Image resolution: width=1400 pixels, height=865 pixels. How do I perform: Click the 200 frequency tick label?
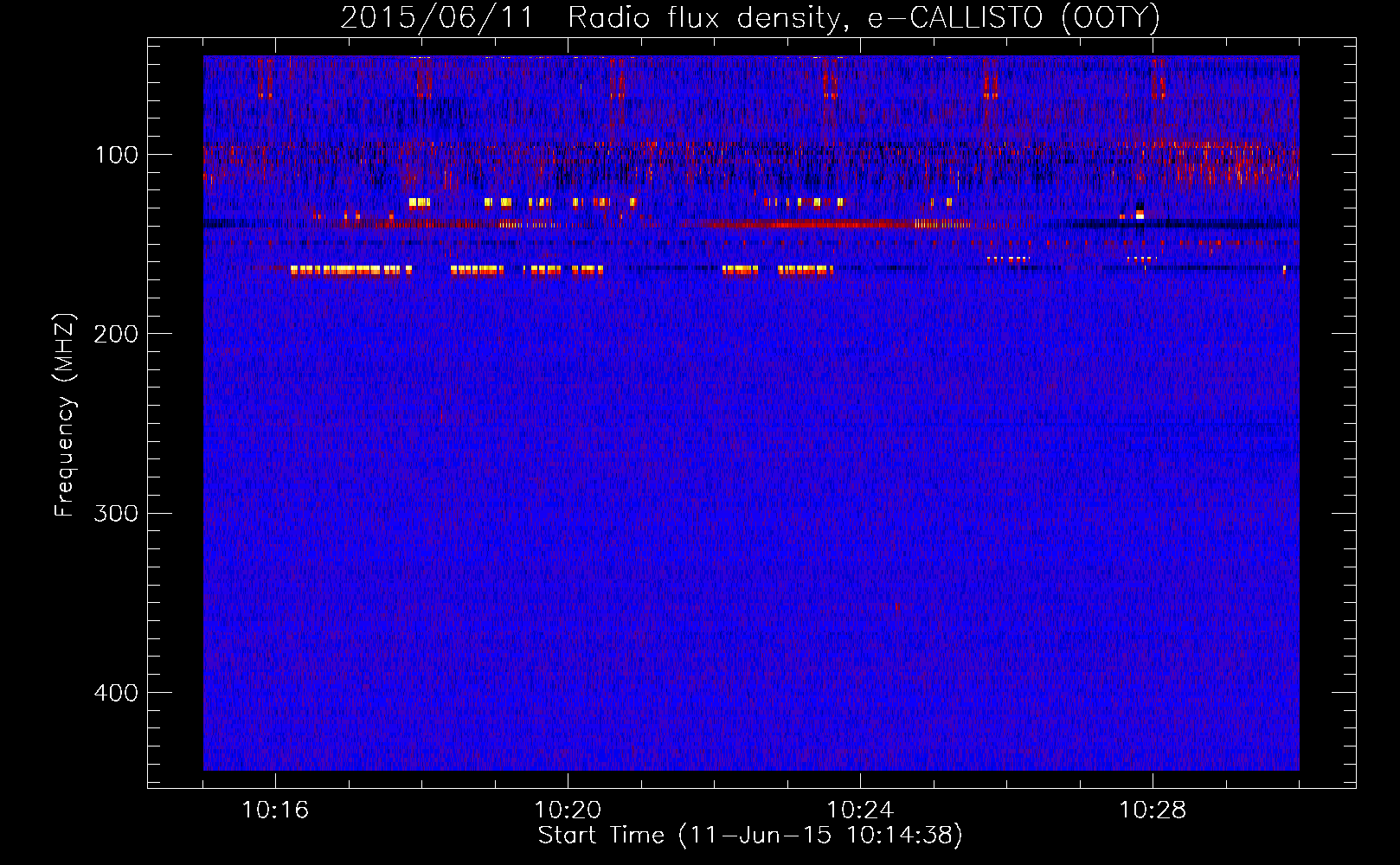coord(116,334)
